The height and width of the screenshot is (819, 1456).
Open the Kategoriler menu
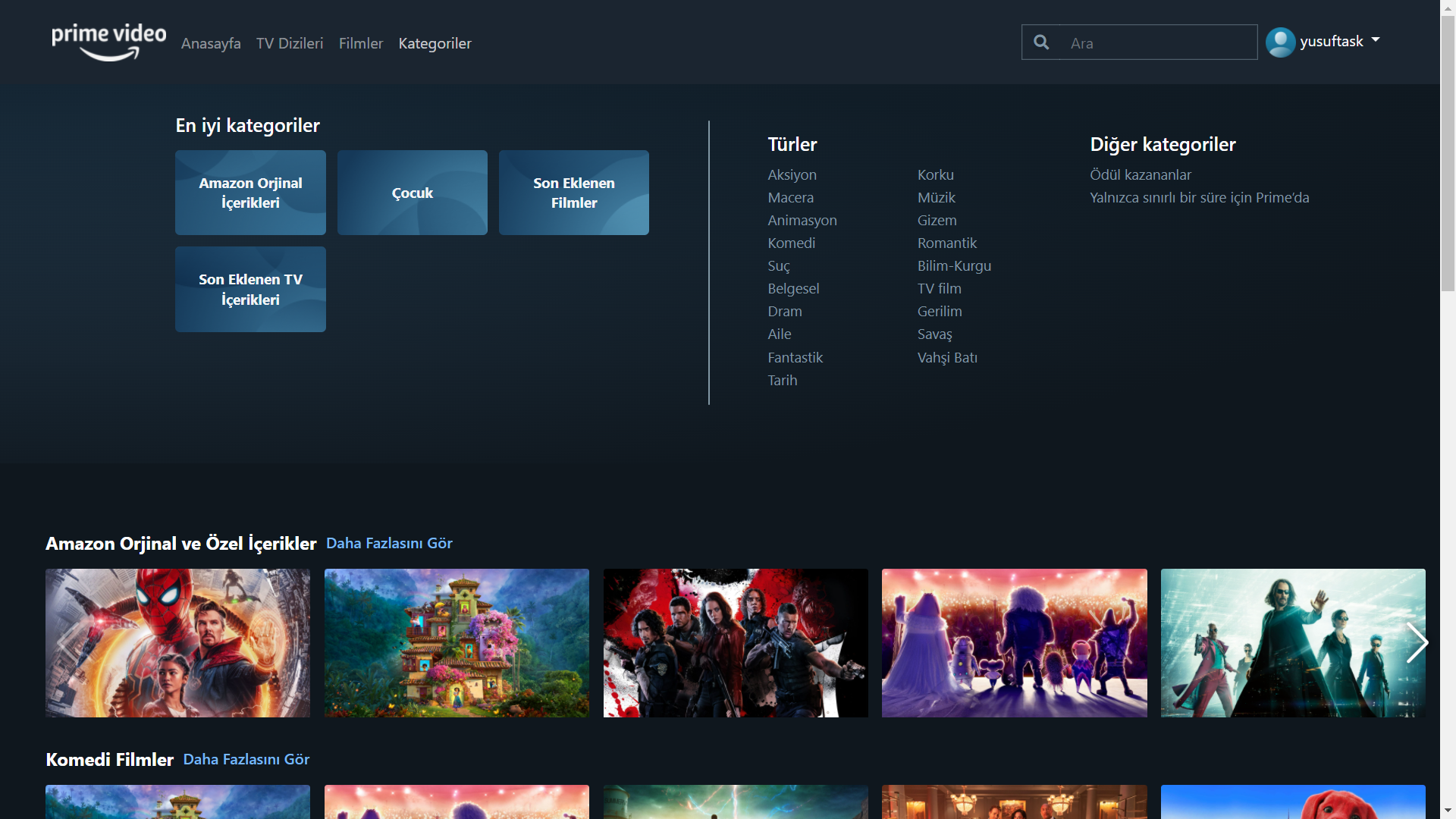click(x=435, y=43)
